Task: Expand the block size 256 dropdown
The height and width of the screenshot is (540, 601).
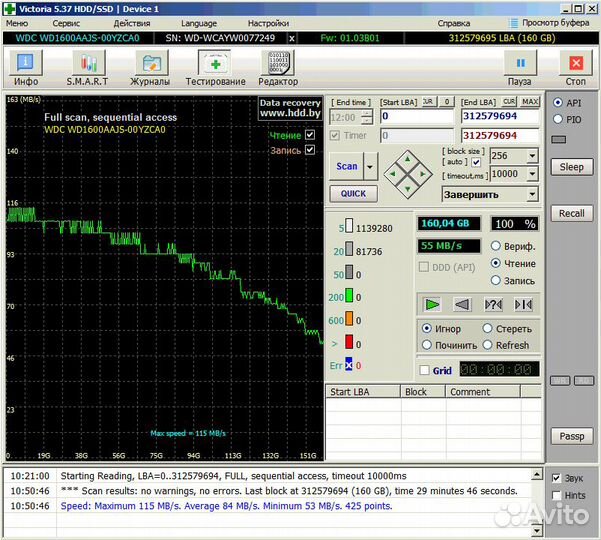Action: point(530,156)
